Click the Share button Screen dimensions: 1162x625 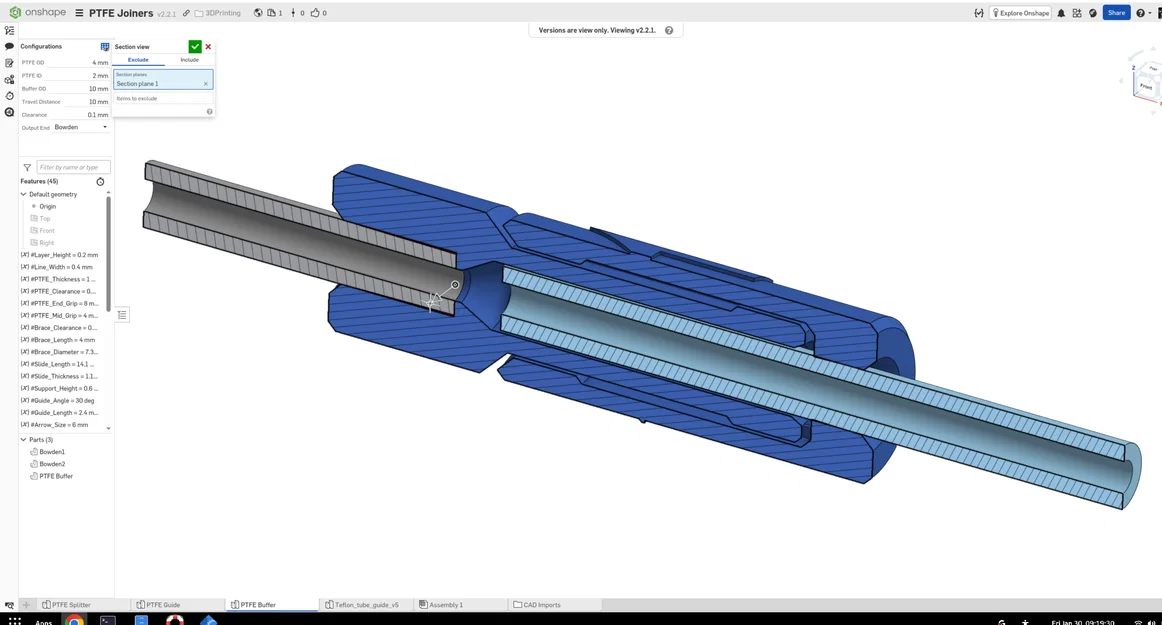click(x=1117, y=13)
